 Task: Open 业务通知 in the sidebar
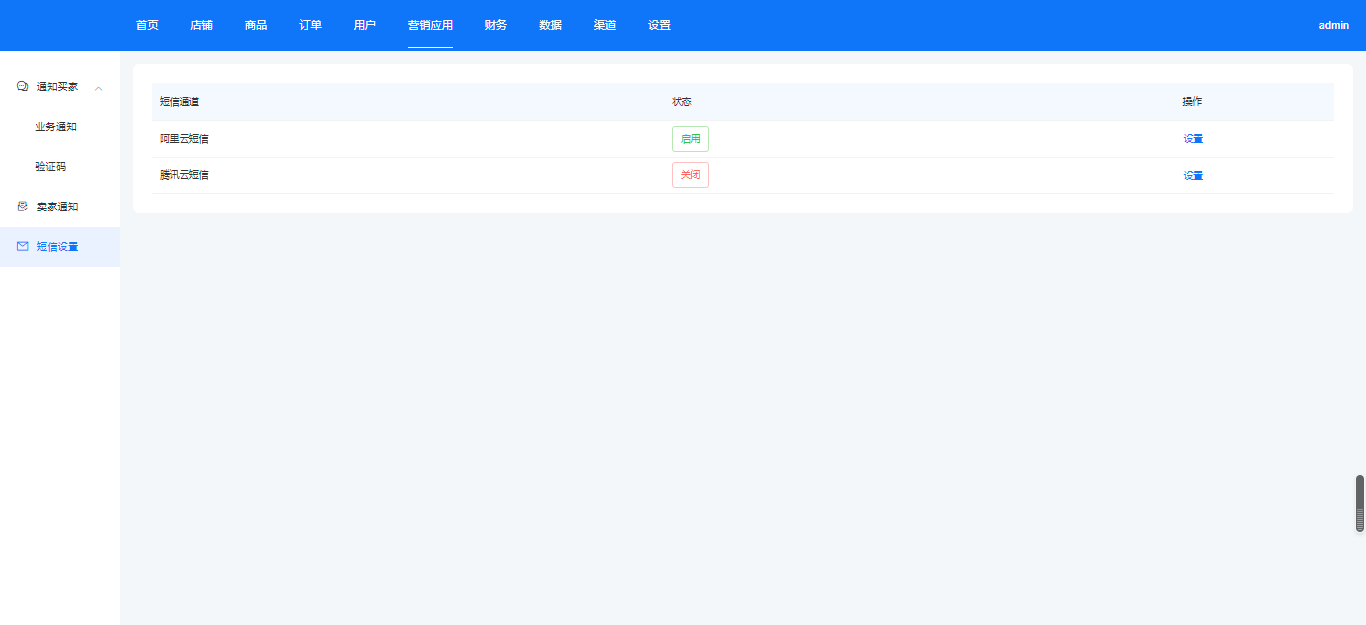pyautogui.click(x=56, y=127)
